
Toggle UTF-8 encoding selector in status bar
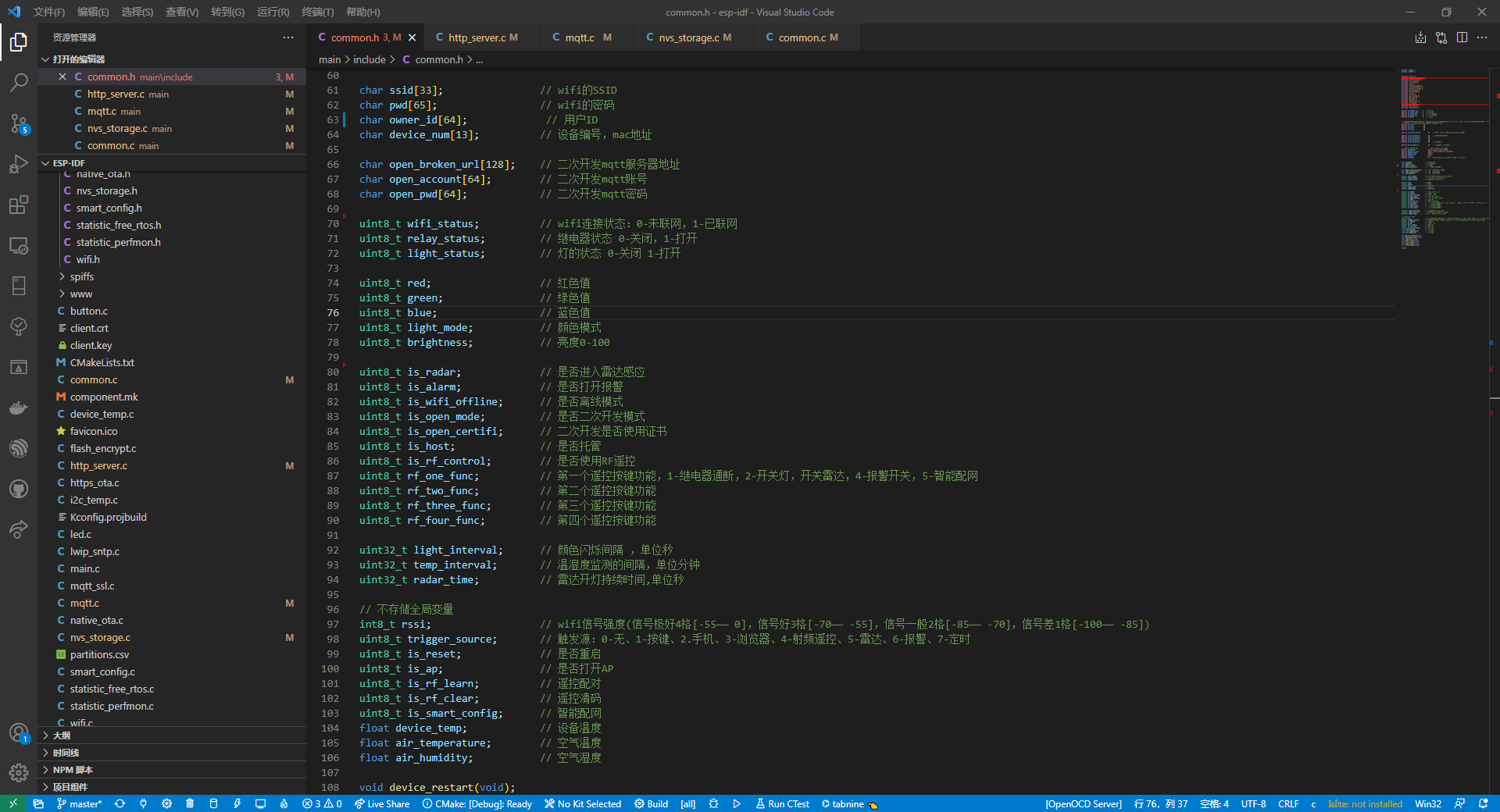tap(1253, 804)
